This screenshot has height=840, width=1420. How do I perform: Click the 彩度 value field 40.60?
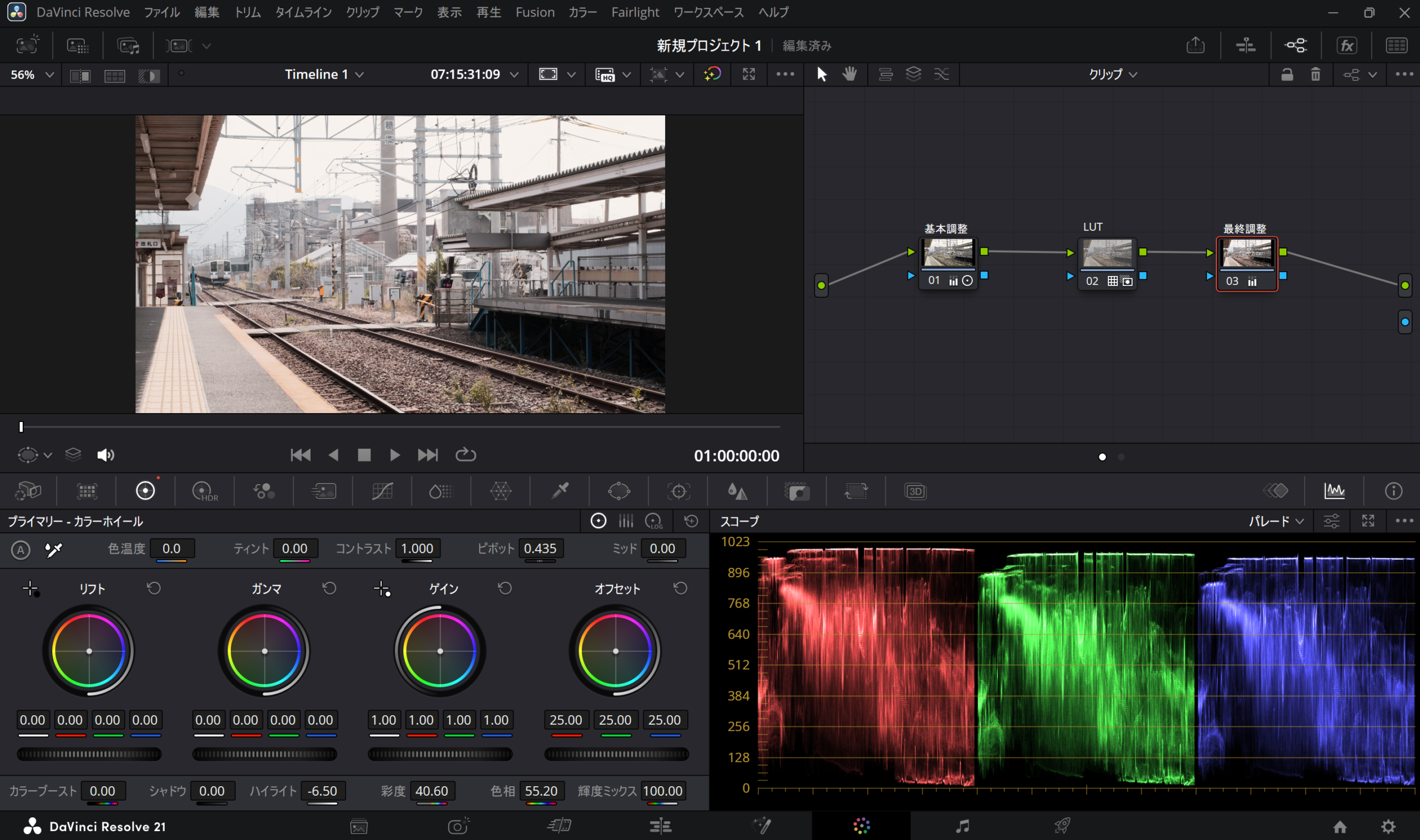(x=432, y=791)
